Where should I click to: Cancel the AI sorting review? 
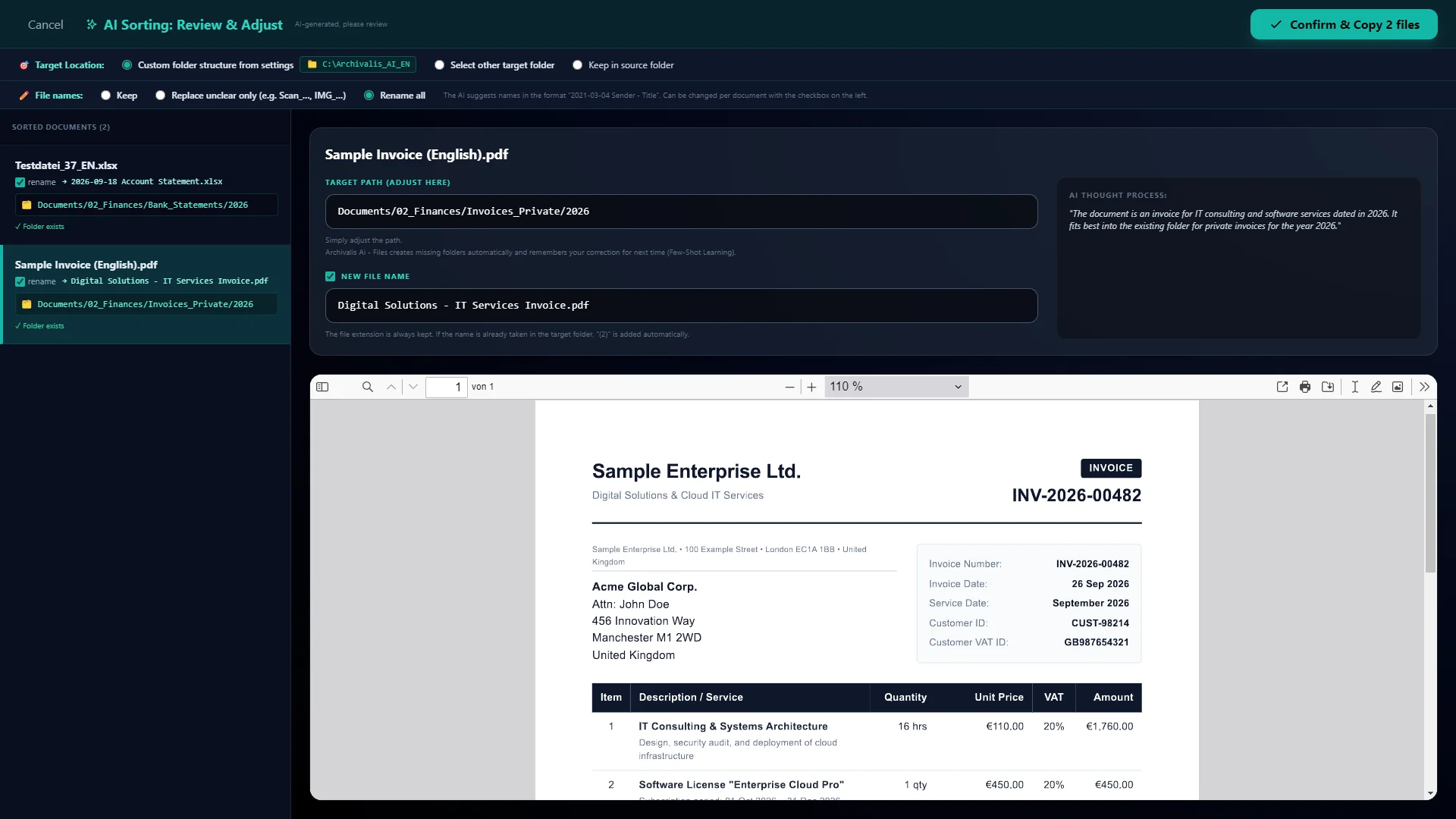45,24
